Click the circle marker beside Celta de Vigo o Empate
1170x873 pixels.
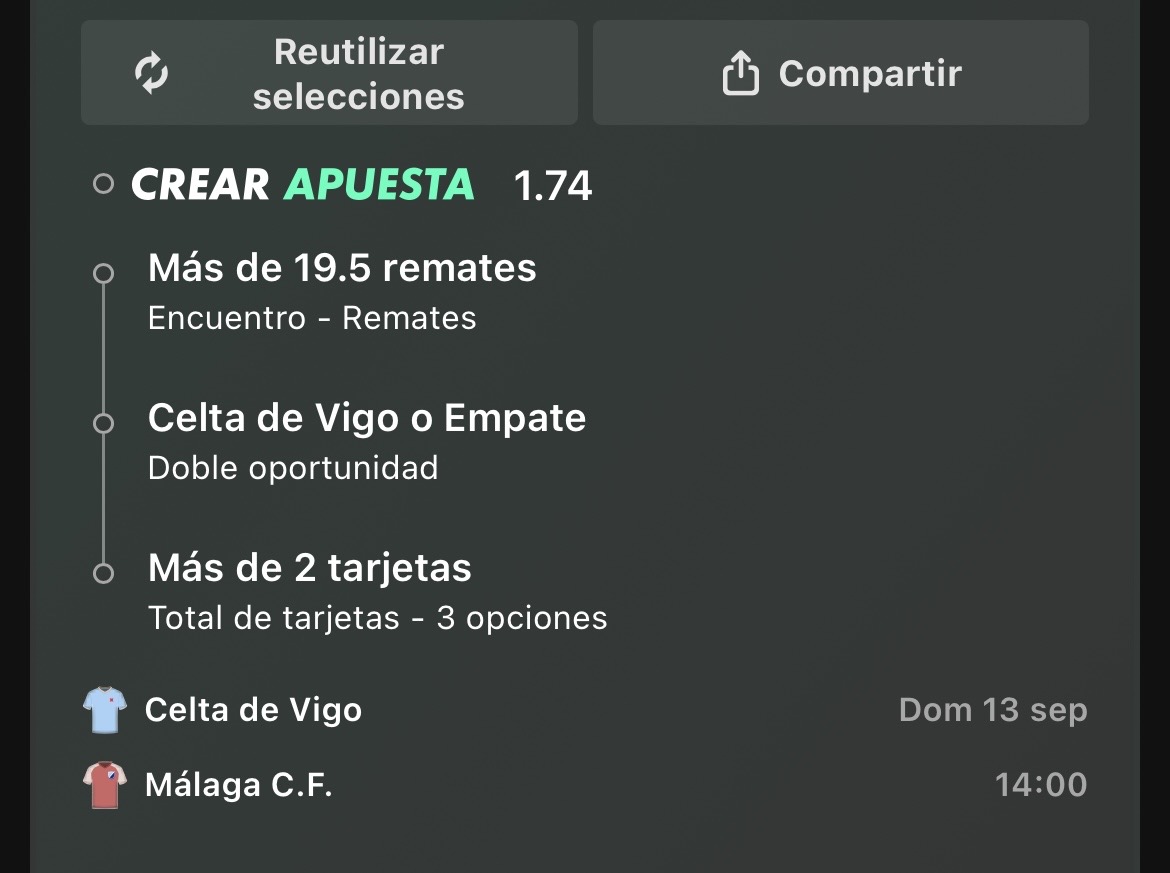104,423
